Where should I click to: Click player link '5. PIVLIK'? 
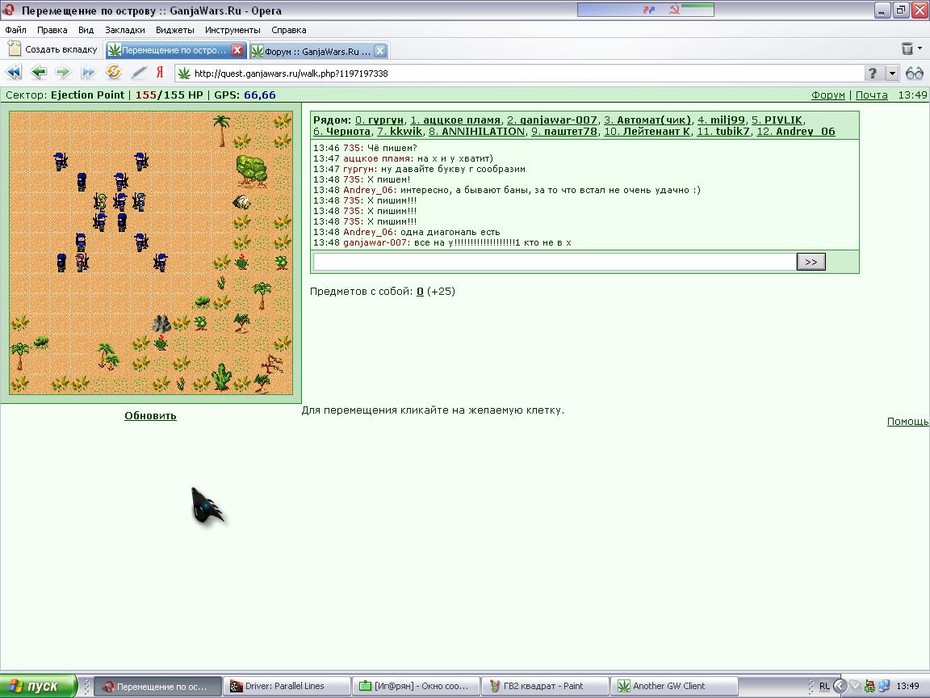(778, 120)
